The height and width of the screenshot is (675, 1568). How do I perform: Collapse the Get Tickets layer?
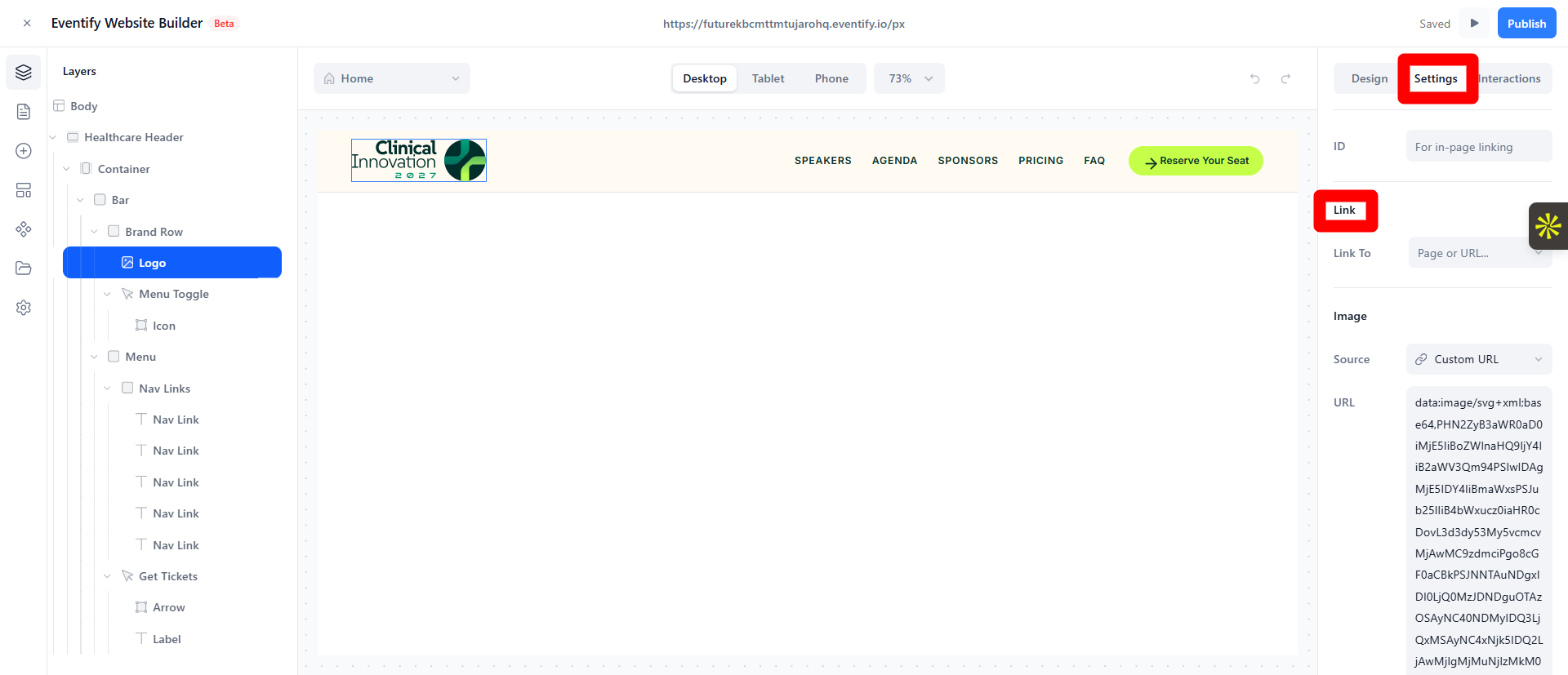(x=107, y=576)
